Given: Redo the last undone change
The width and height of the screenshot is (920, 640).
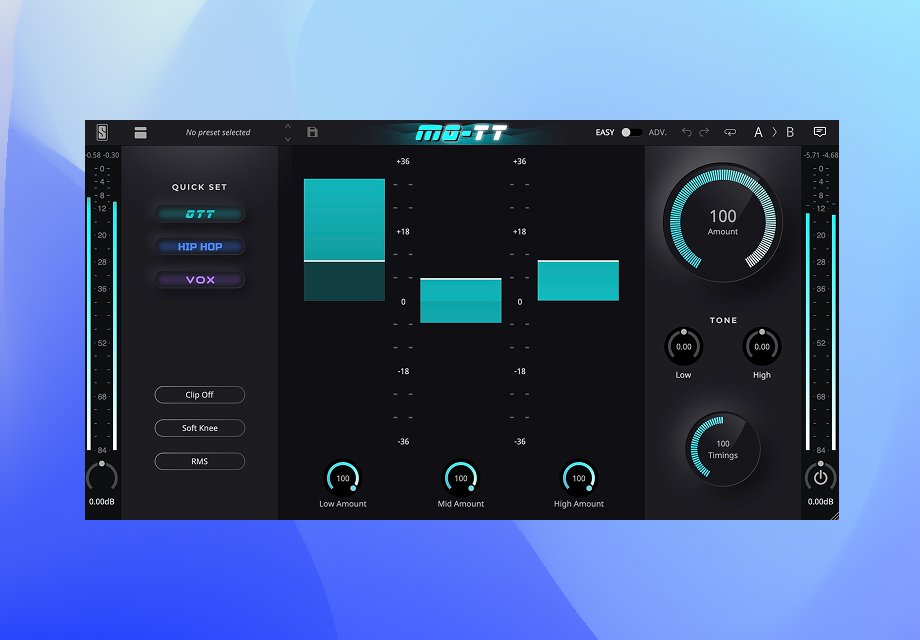Looking at the screenshot, I should point(704,132).
